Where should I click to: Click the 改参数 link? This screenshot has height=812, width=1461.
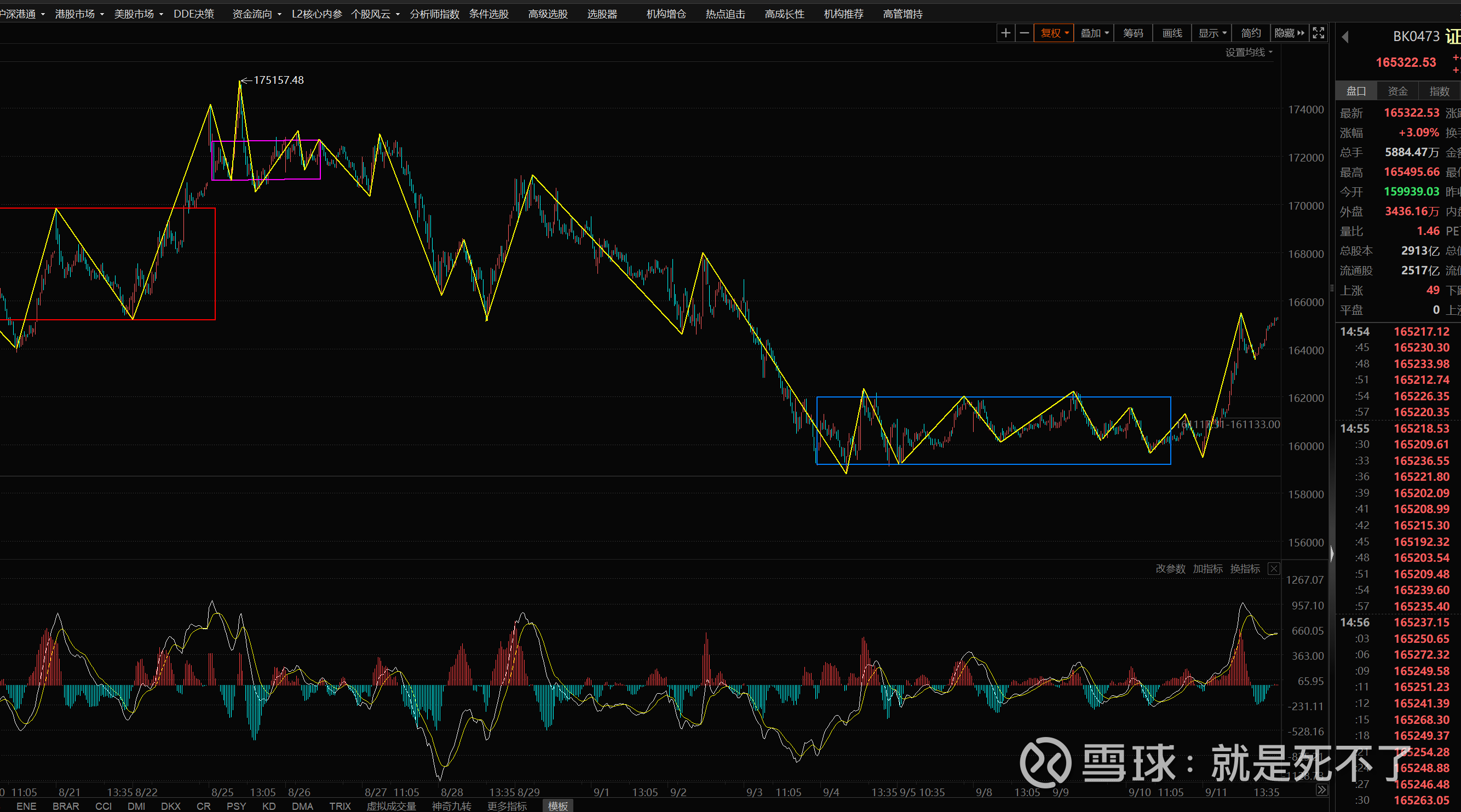(1170, 569)
